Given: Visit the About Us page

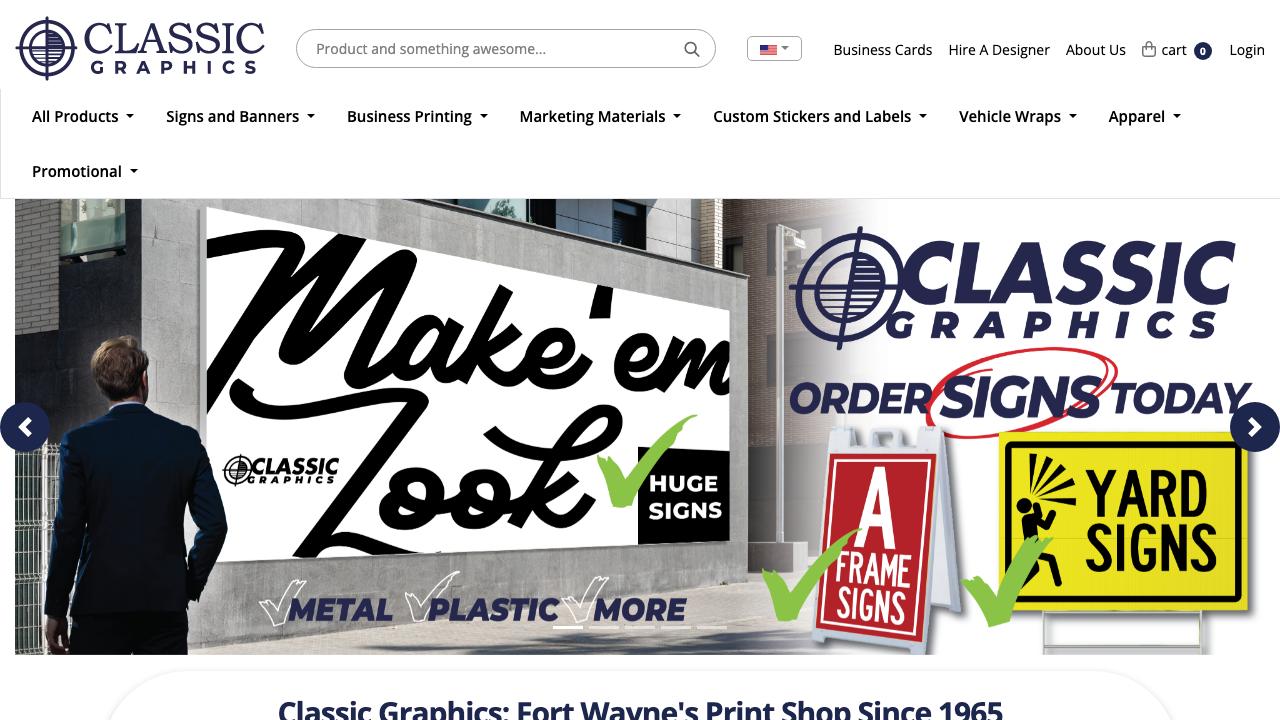Looking at the screenshot, I should (x=1095, y=49).
